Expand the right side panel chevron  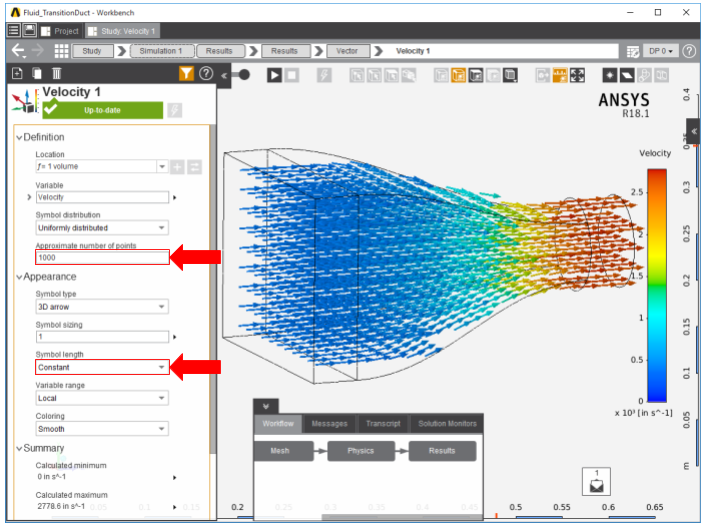pos(694,131)
